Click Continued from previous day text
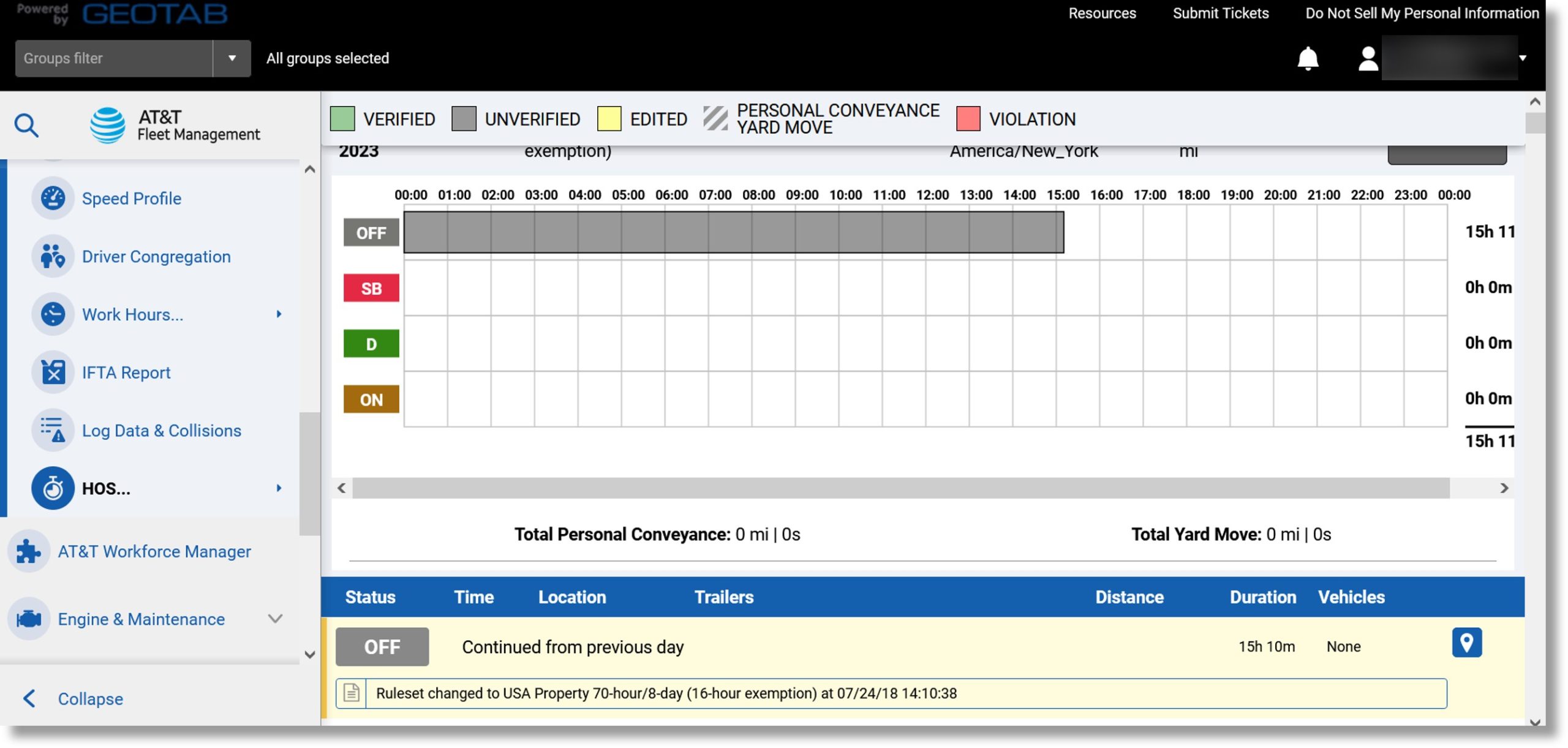The height and width of the screenshot is (748, 1568). pyautogui.click(x=573, y=647)
